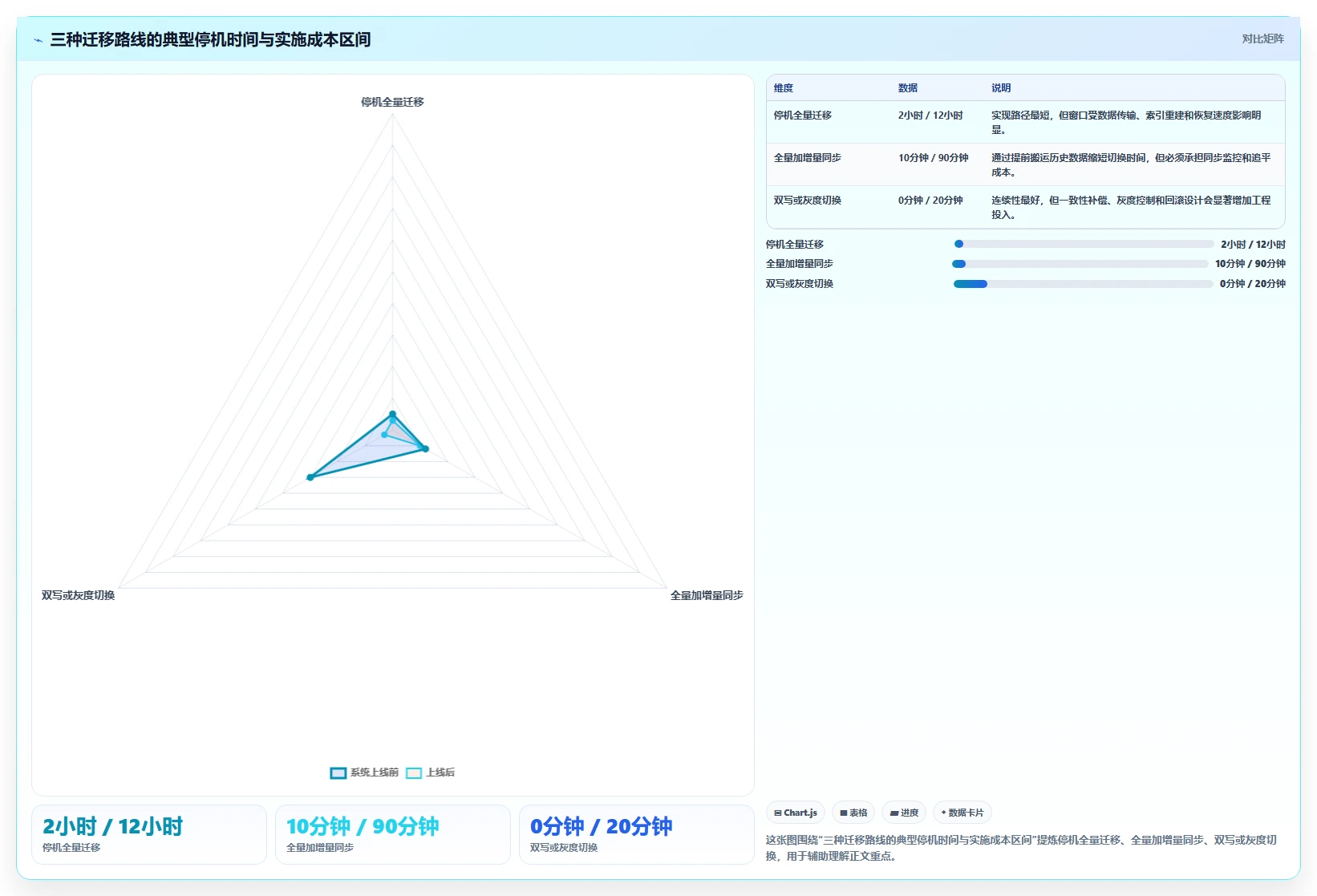This screenshot has width=1317, height=896.
Task: Open the 10分钟 / 90分钟 data card
Action: (393, 834)
